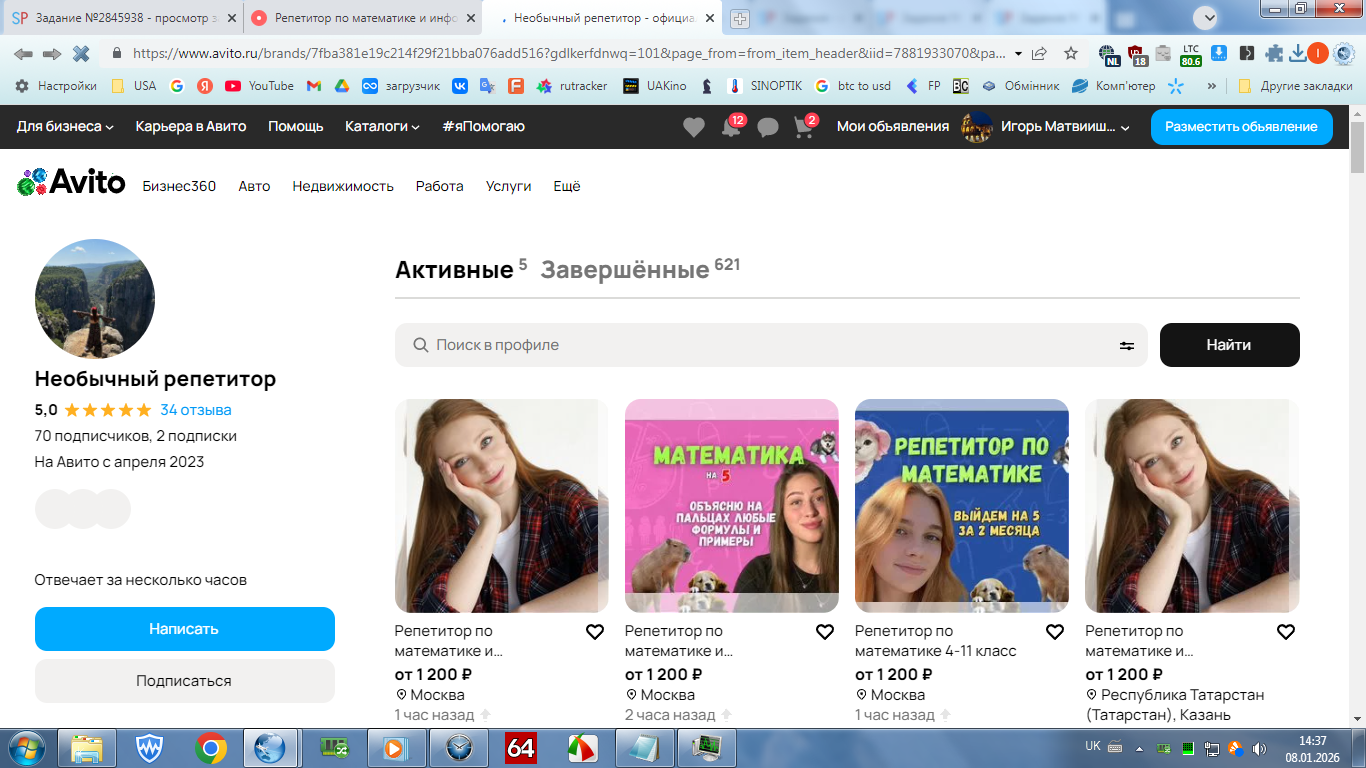
Task: Open the '34 отзыва' reviews link
Action: (x=196, y=410)
